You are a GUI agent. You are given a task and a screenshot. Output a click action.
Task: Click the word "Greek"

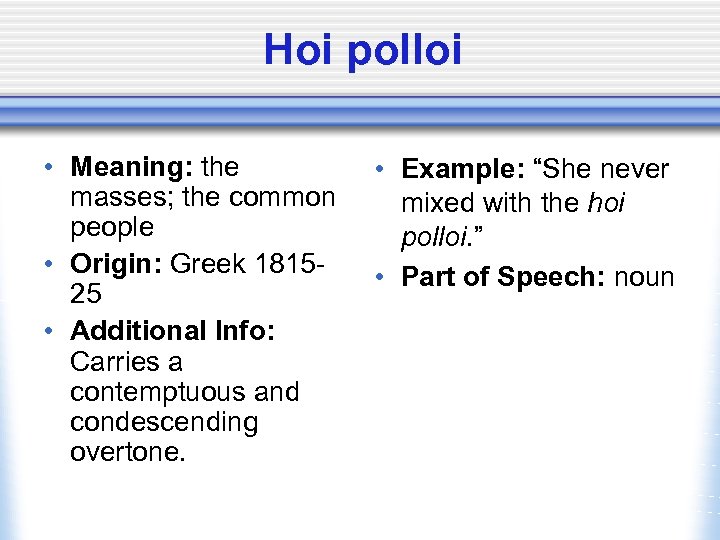click(208, 264)
